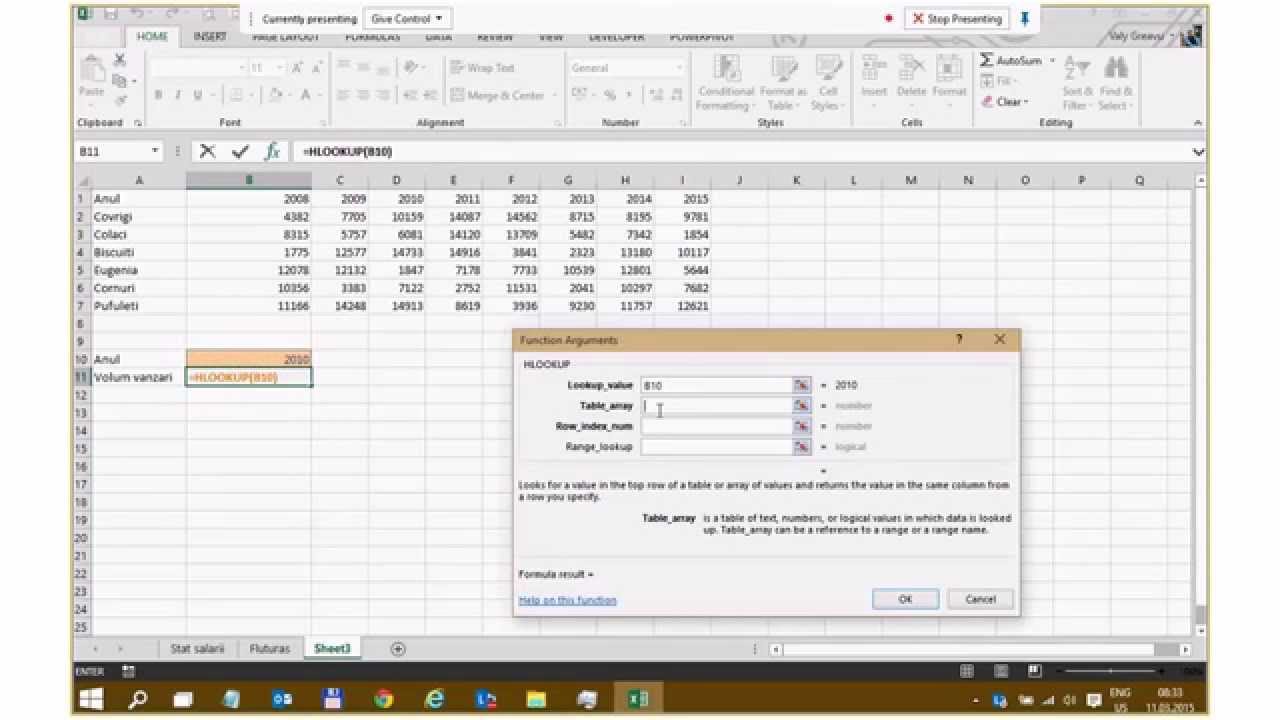The image size is (1280, 720).
Task: Click the Excel icon on taskbar
Action: click(x=638, y=699)
